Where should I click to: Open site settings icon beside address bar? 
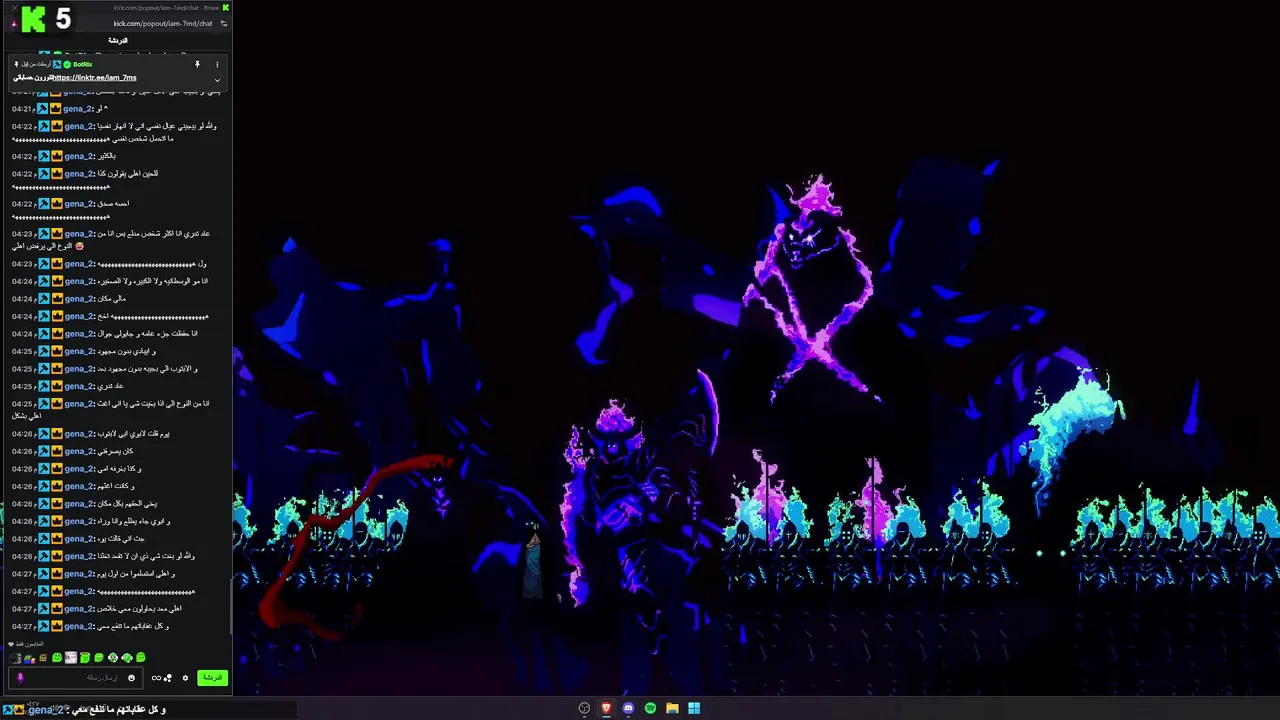pos(223,23)
